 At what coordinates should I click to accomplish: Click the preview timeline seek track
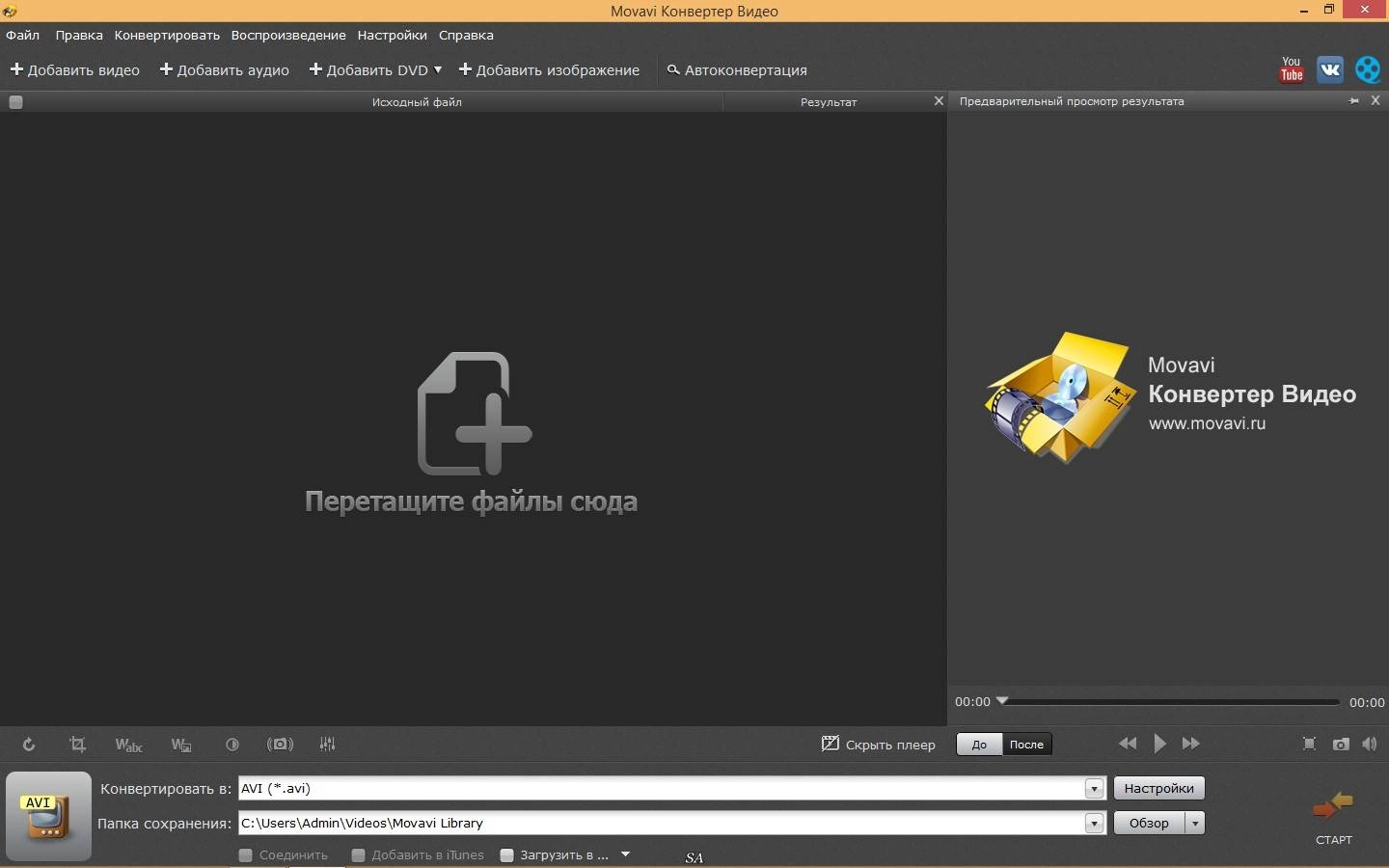pyautogui.click(x=1172, y=702)
